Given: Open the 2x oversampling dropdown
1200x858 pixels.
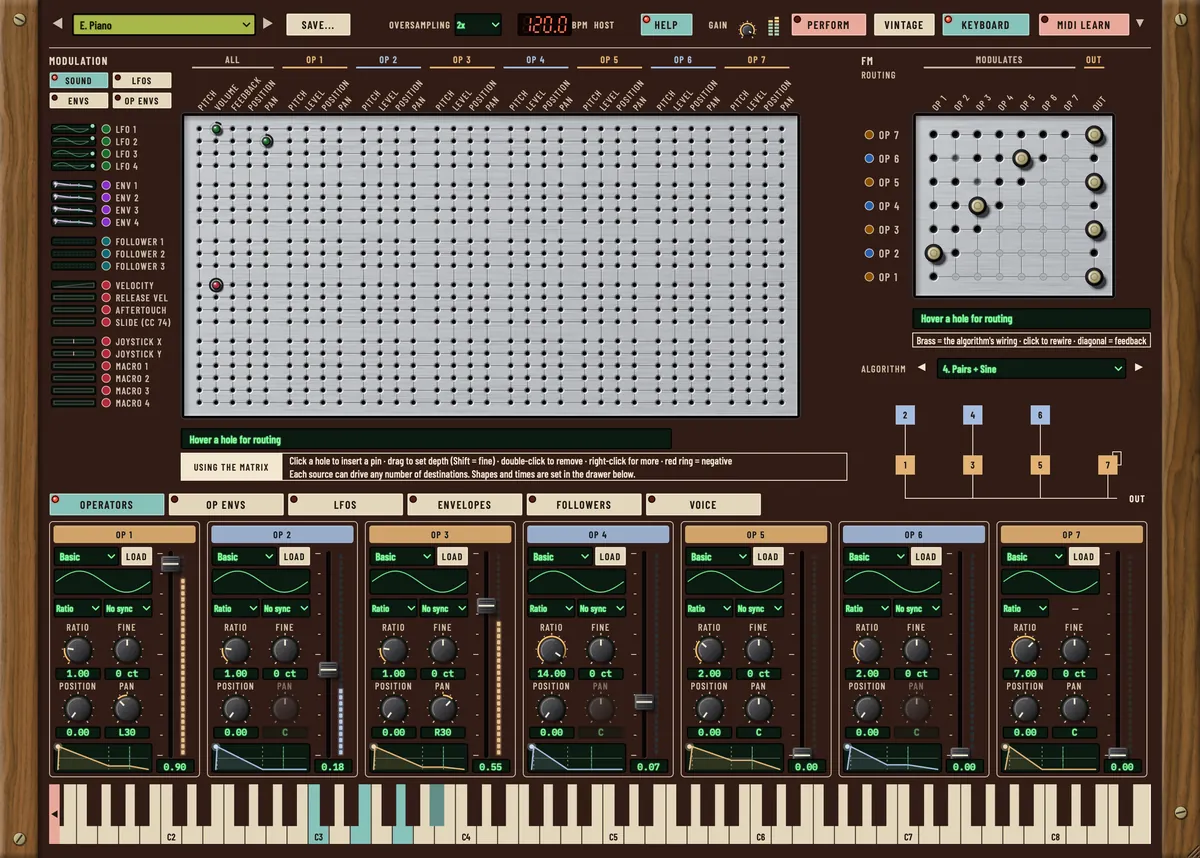Looking at the screenshot, I should (477, 24).
